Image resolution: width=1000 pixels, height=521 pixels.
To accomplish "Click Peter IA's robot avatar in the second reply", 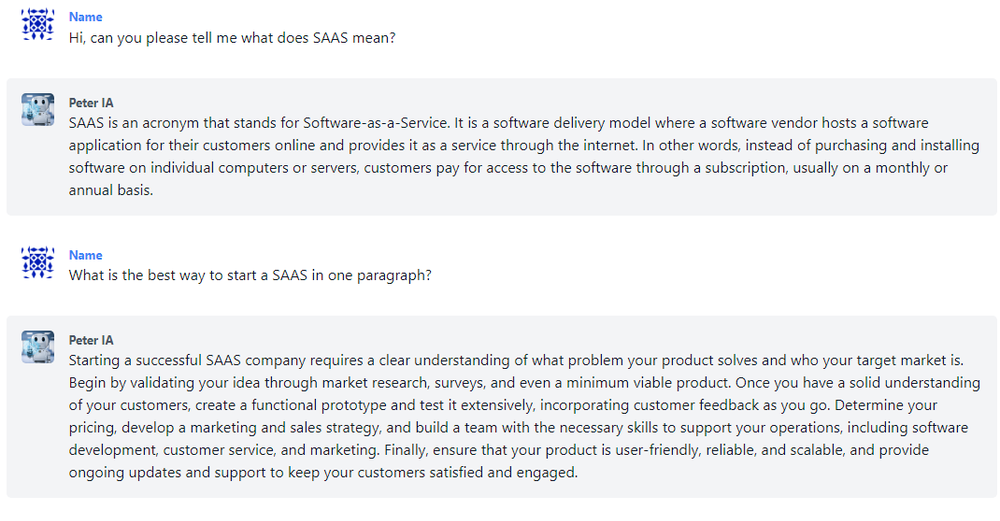I will (38, 347).
